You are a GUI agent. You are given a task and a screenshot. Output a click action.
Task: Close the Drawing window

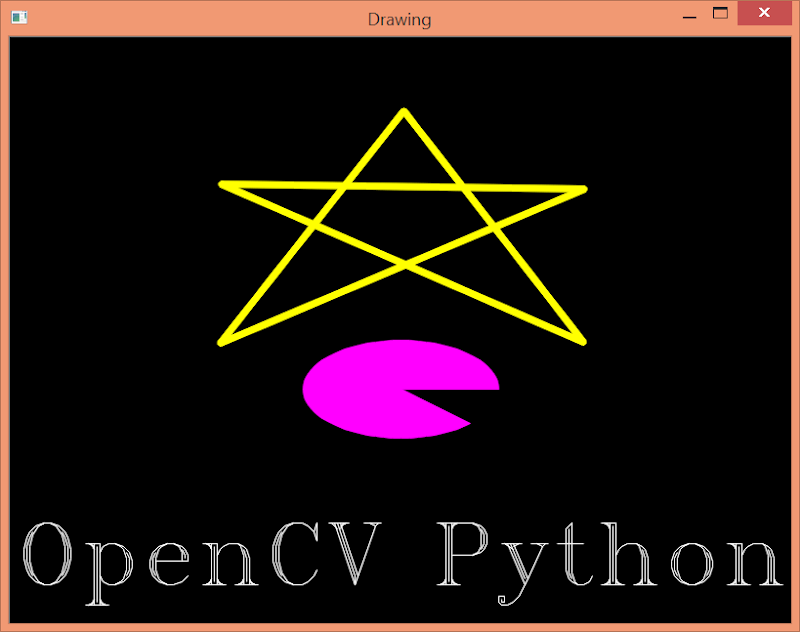[x=762, y=13]
